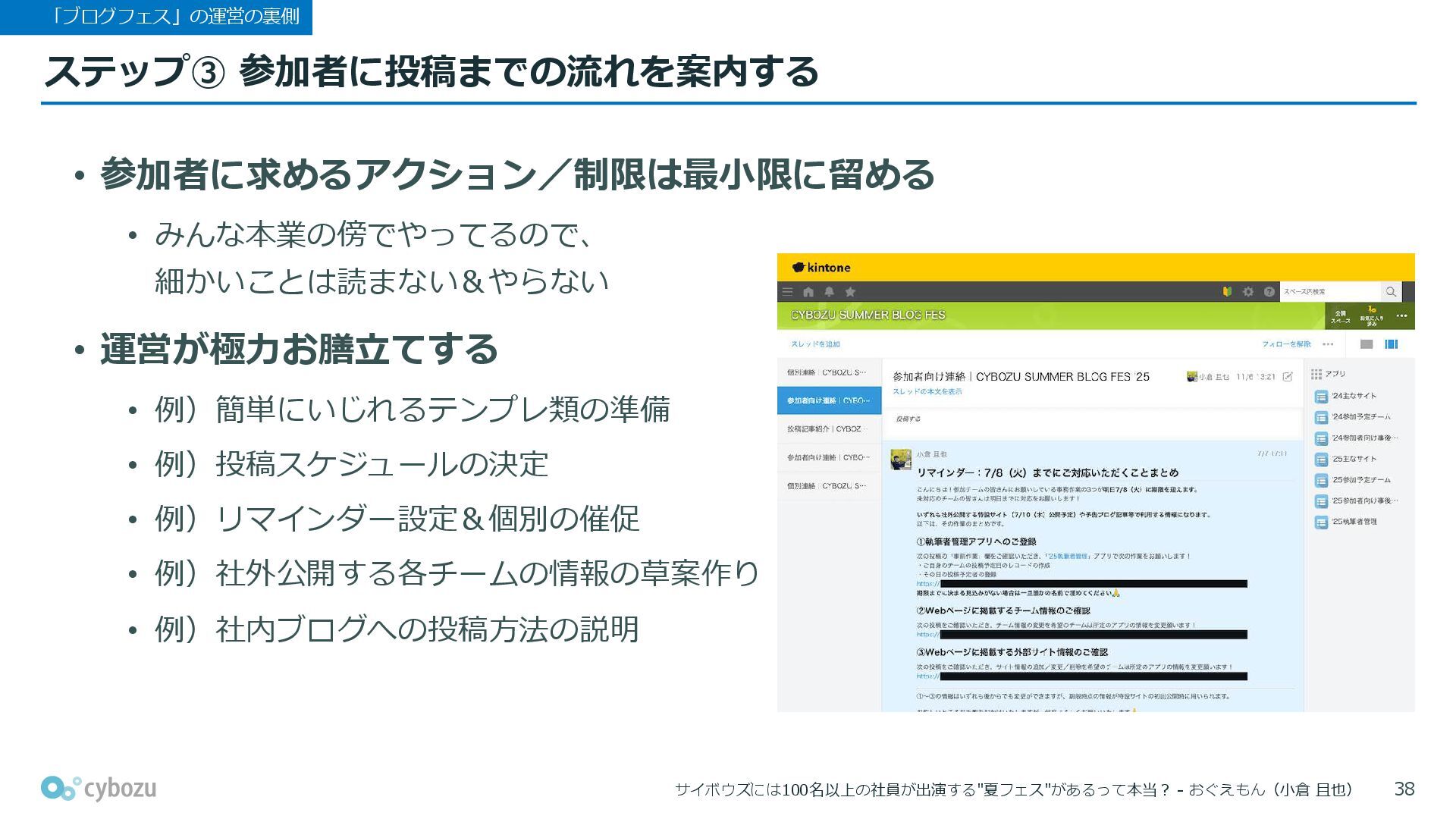Open the space options three-dot menu
The width and height of the screenshot is (1456, 819).
point(1401,316)
